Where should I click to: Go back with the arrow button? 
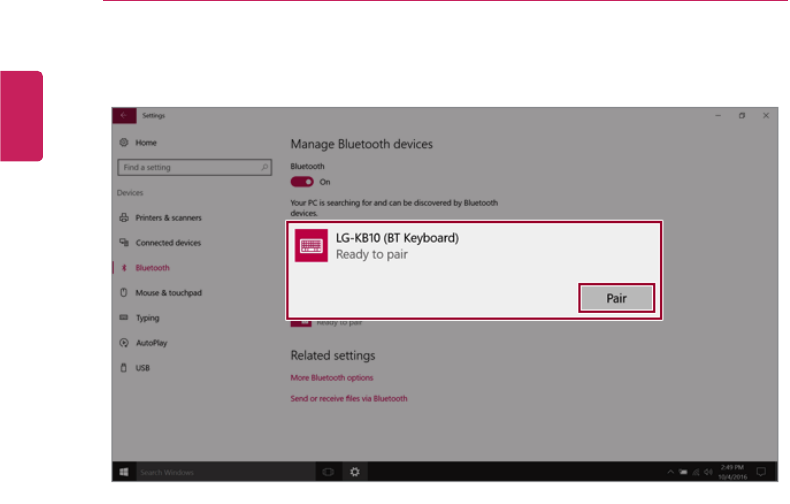coord(124,115)
